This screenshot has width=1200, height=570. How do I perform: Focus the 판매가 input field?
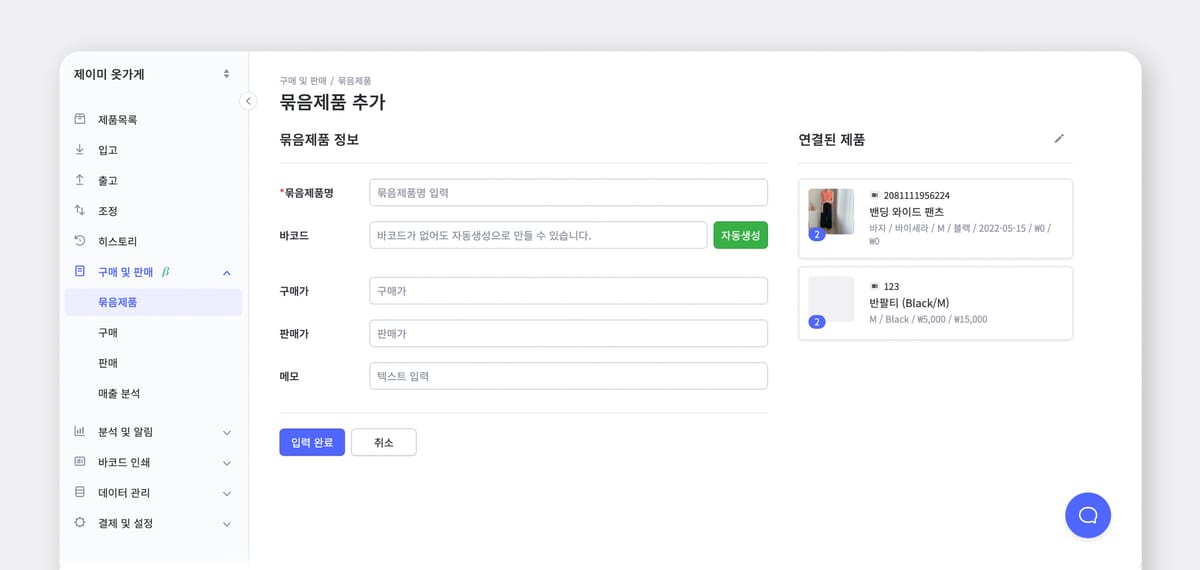568,333
